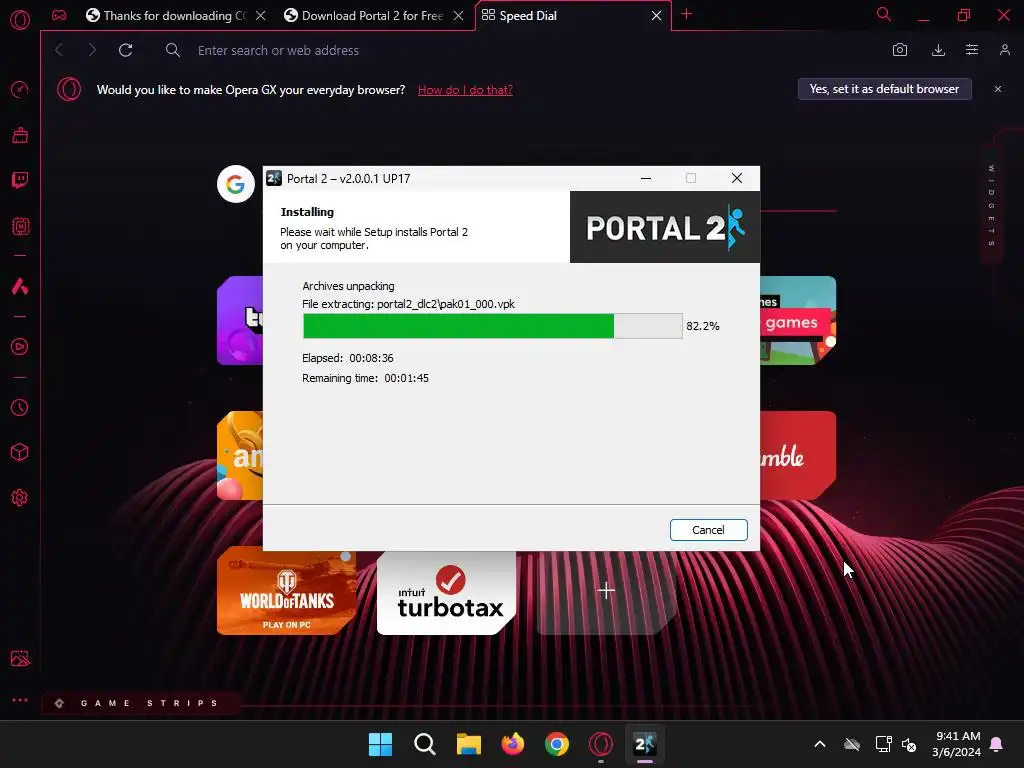Close the Speed Dial tab
The height and width of the screenshot is (768, 1024).
click(656, 16)
